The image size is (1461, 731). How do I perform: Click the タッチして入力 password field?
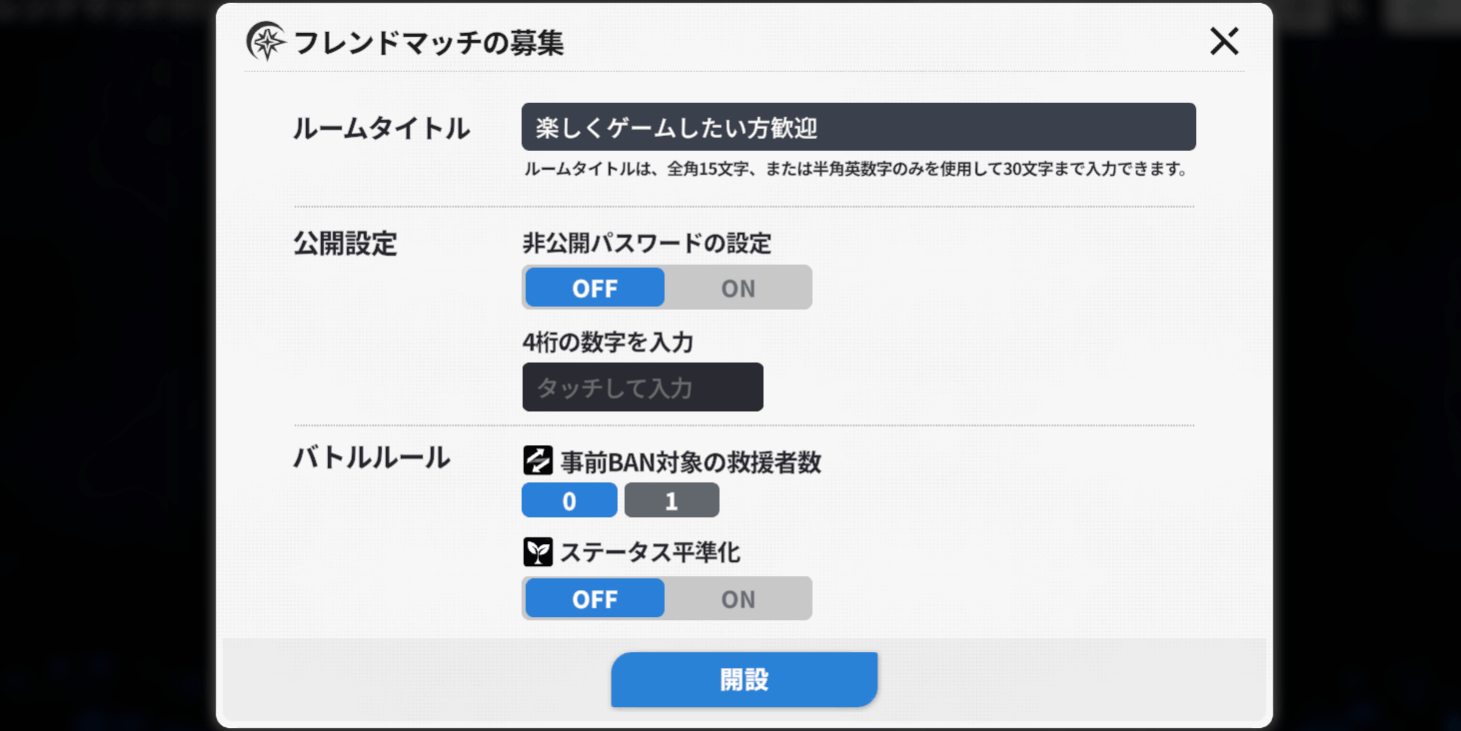click(x=642, y=387)
